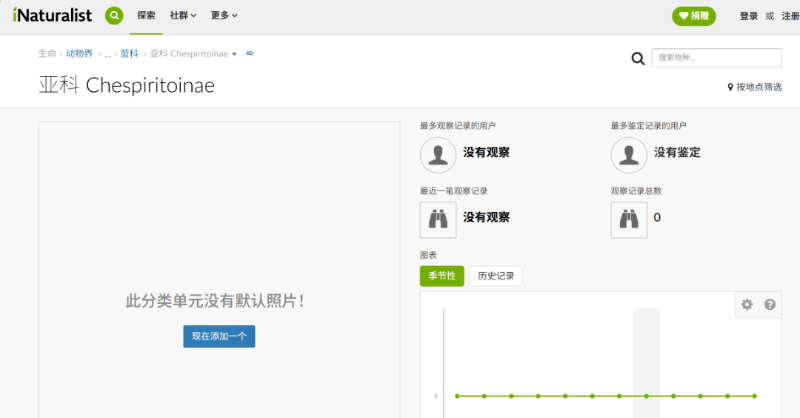
Task: Click the blue 现在添加一个 button
Action: click(219, 336)
